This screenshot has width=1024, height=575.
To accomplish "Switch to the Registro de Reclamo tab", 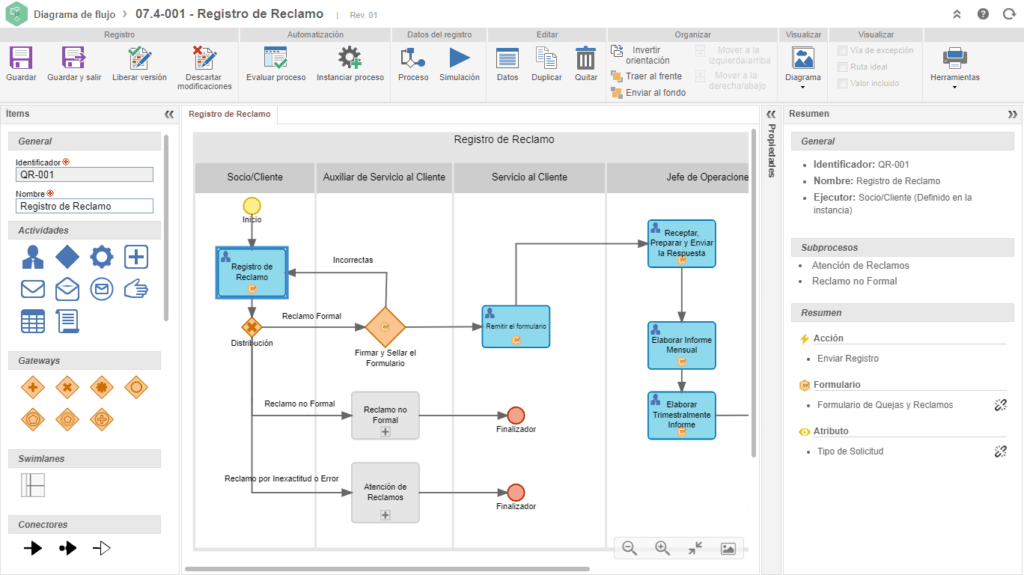I will pos(230,114).
